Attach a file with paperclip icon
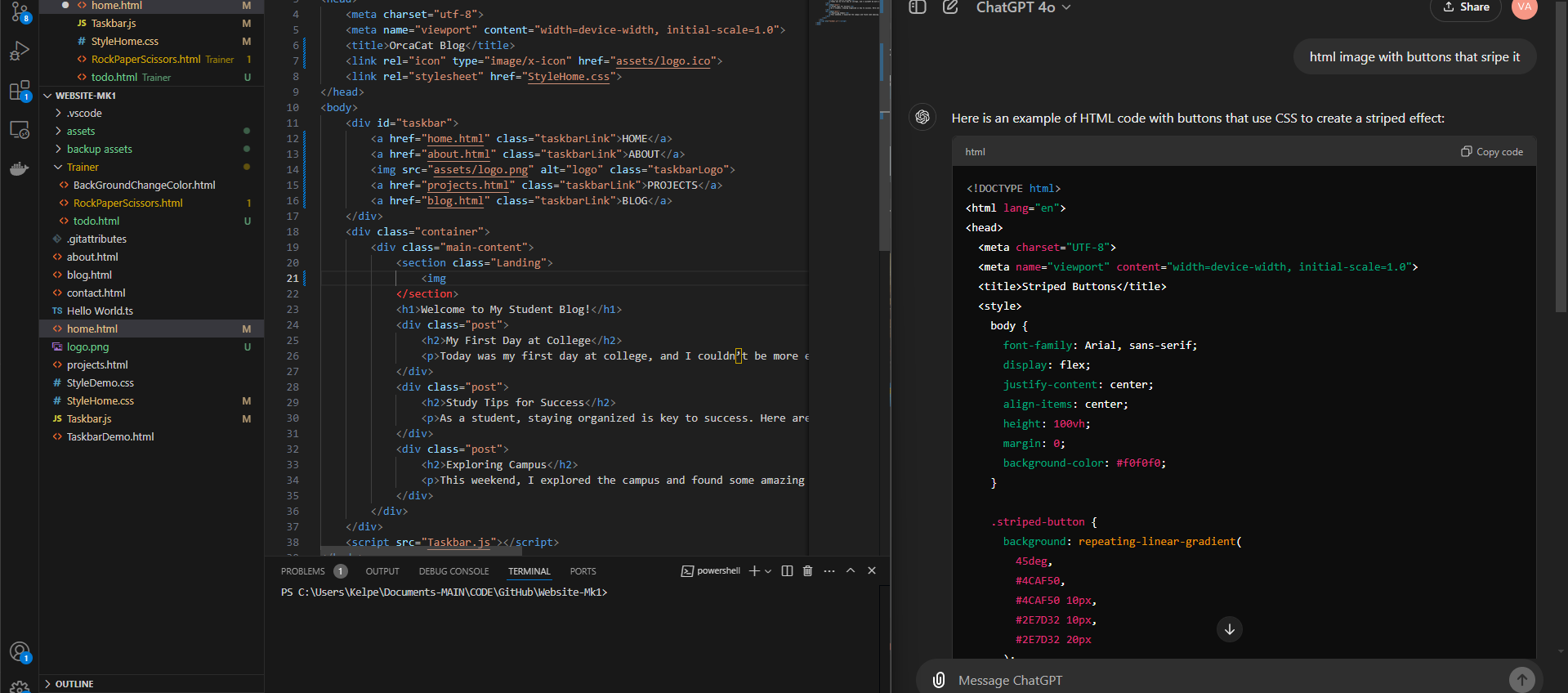1568x693 pixels. coord(939,680)
